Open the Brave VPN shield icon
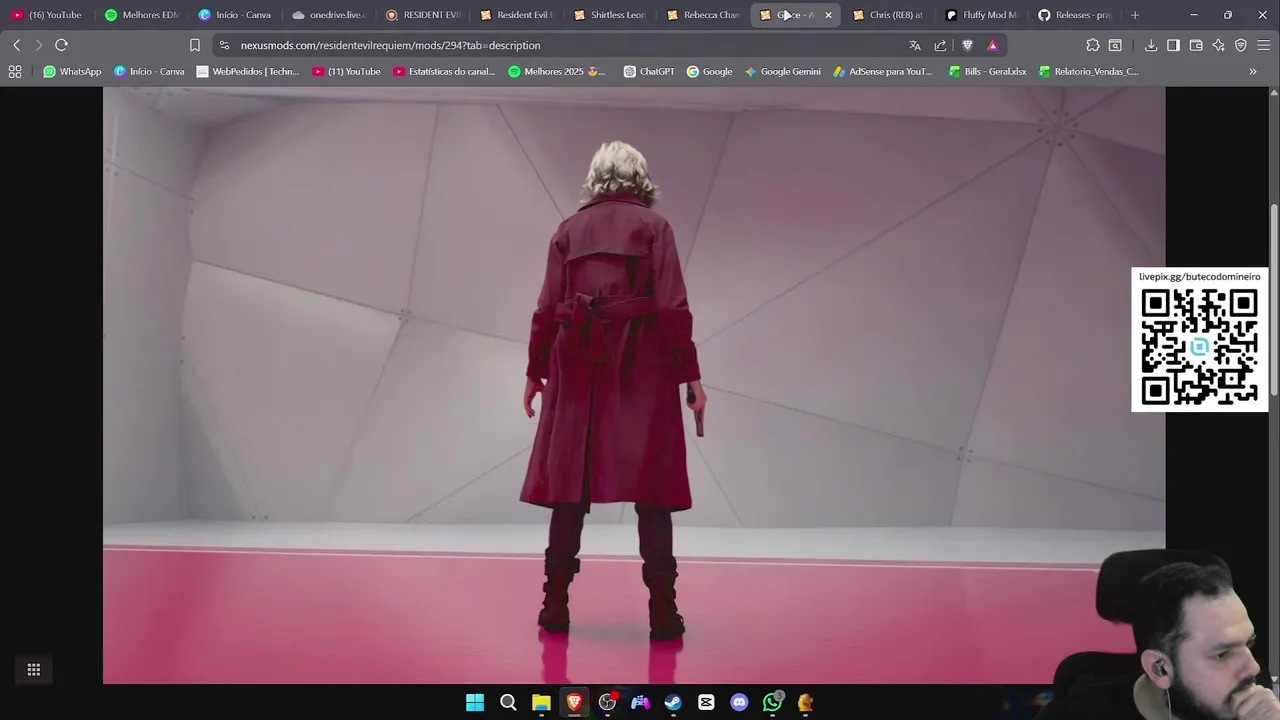Image resolution: width=1280 pixels, height=720 pixels. click(1241, 45)
